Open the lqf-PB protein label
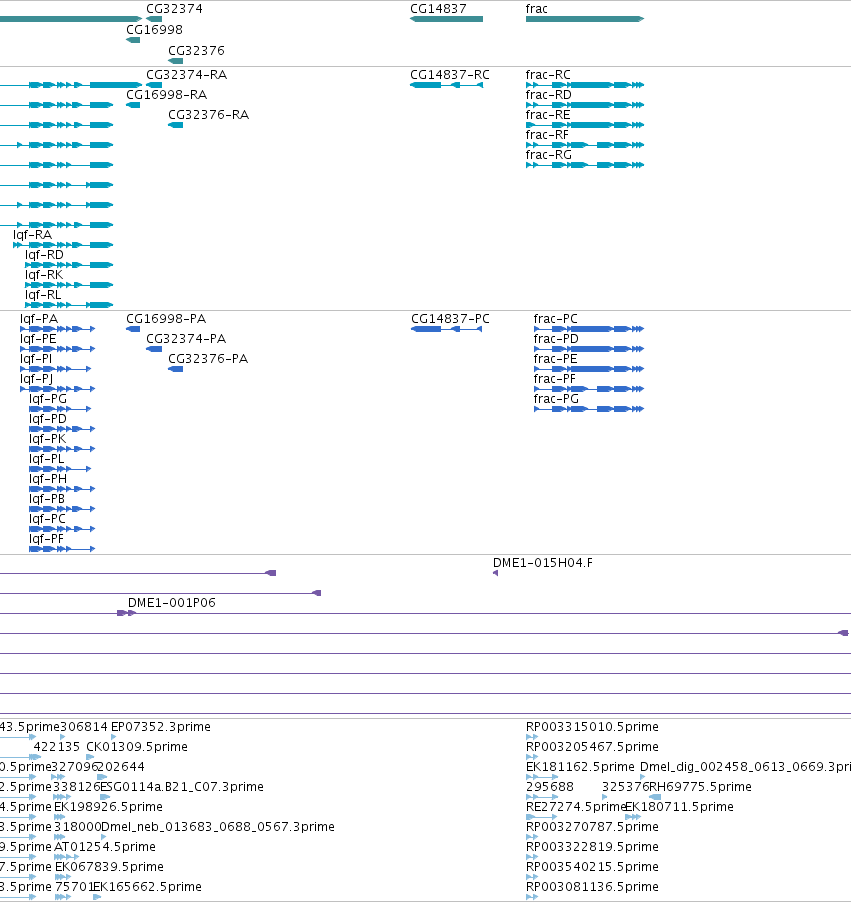The image size is (851, 902). tap(47, 499)
